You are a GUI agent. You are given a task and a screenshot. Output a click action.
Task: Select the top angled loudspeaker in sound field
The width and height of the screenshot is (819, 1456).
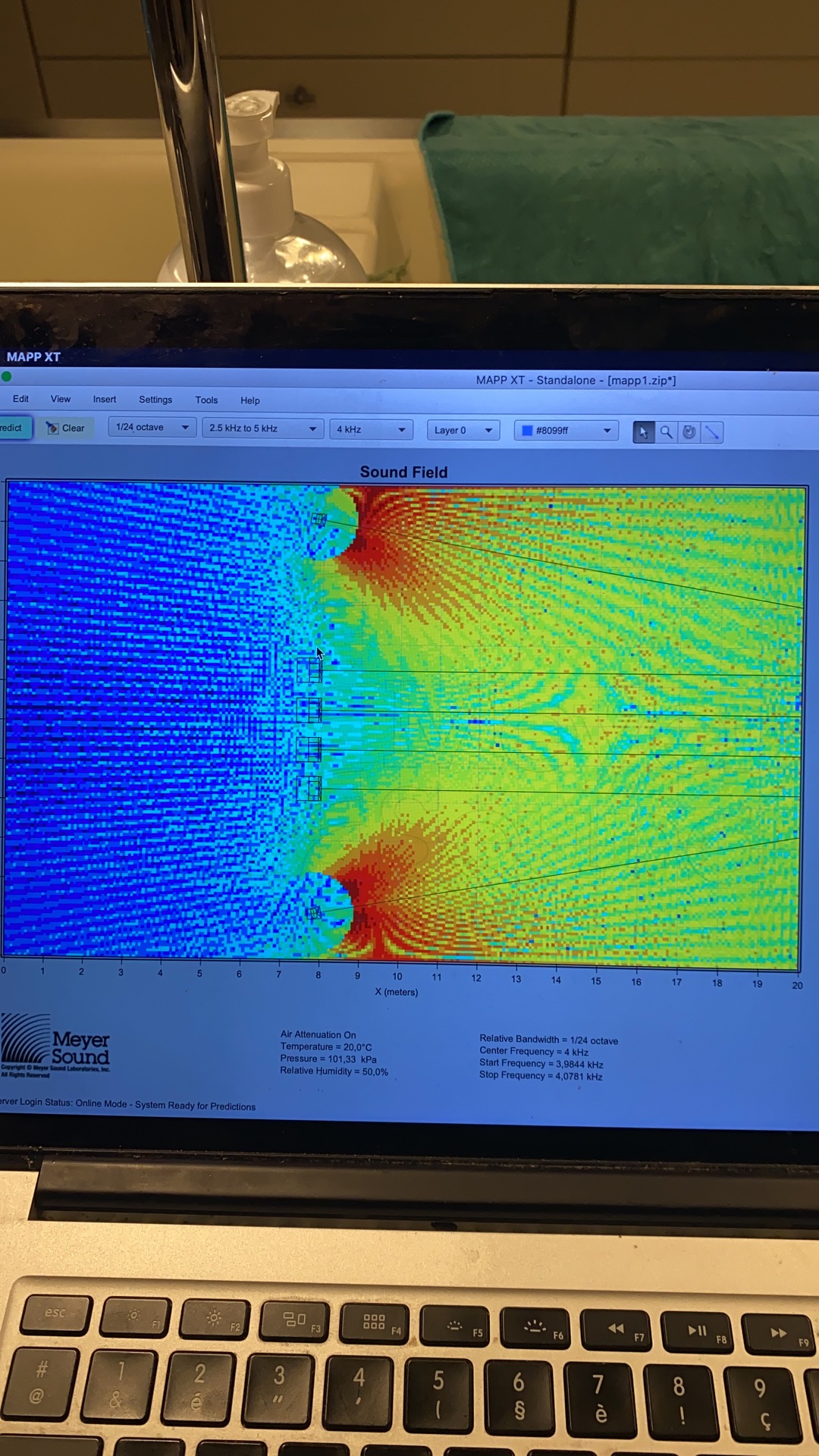point(319,519)
